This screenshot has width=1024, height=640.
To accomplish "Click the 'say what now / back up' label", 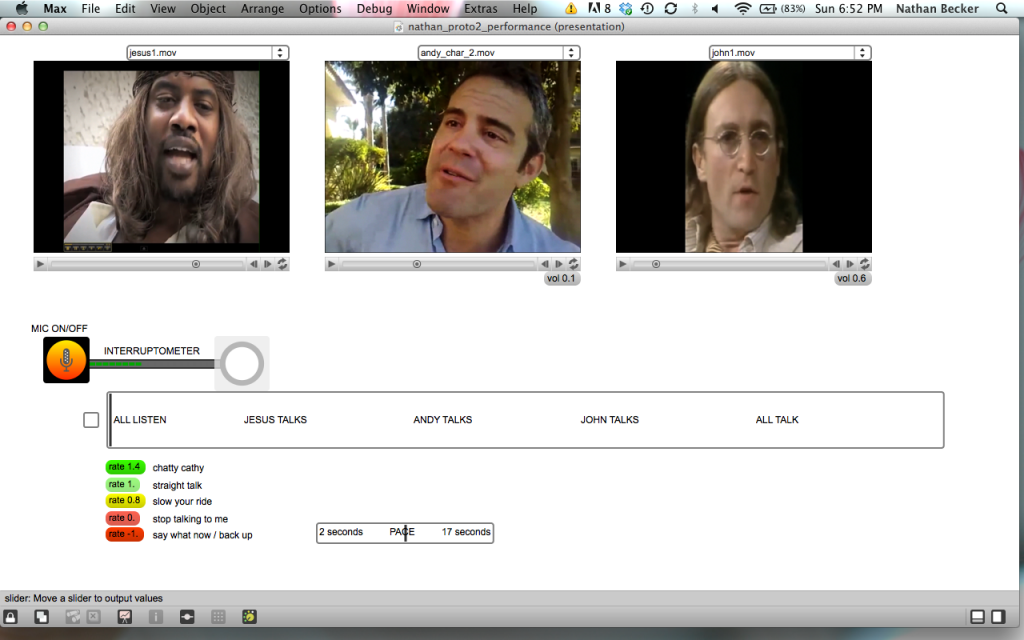I will (202, 535).
